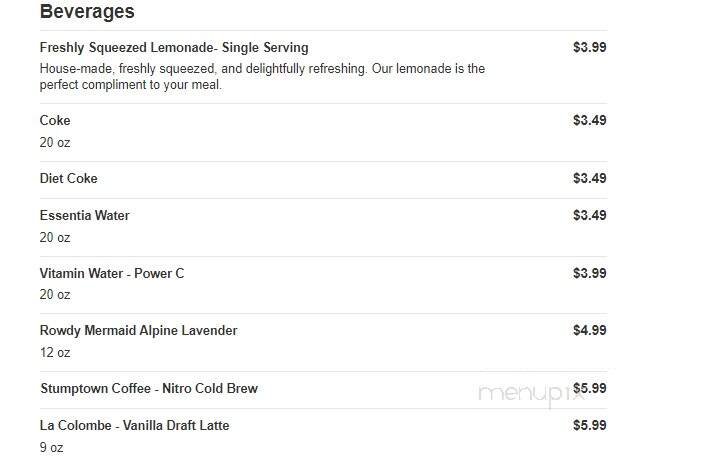Open the Essentia Water item
711x476 pixels.
84,215
